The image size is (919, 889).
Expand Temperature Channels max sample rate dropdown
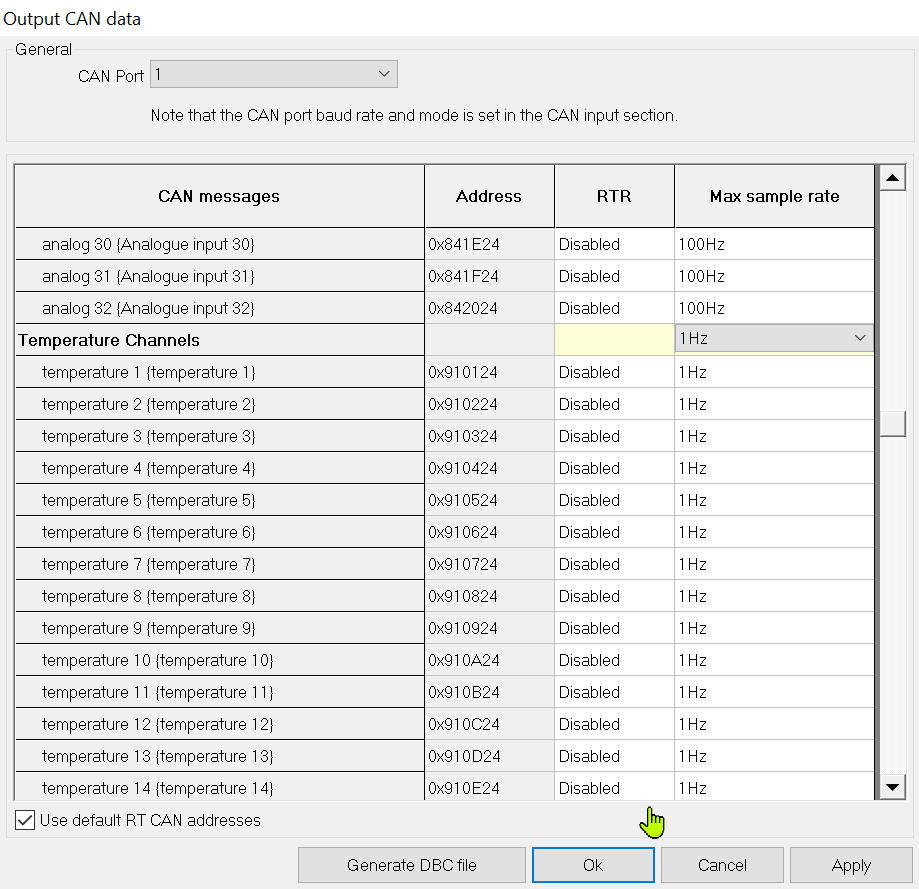[860, 339]
